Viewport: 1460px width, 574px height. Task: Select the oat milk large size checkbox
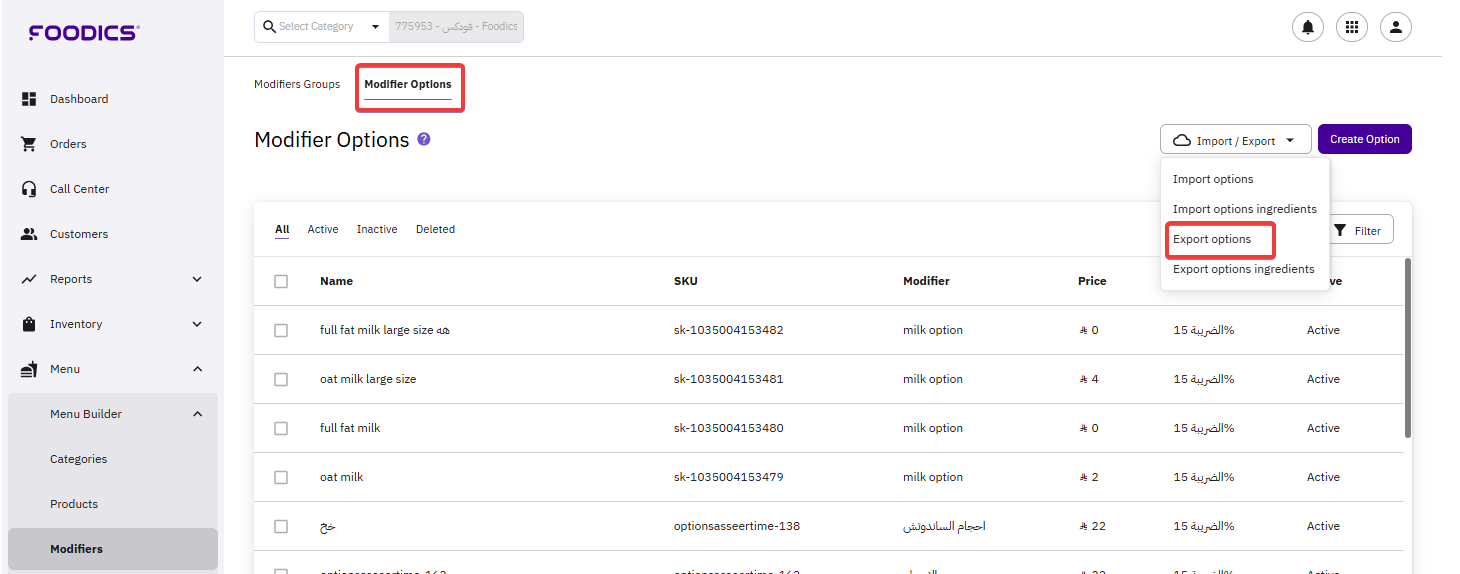tap(281, 380)
